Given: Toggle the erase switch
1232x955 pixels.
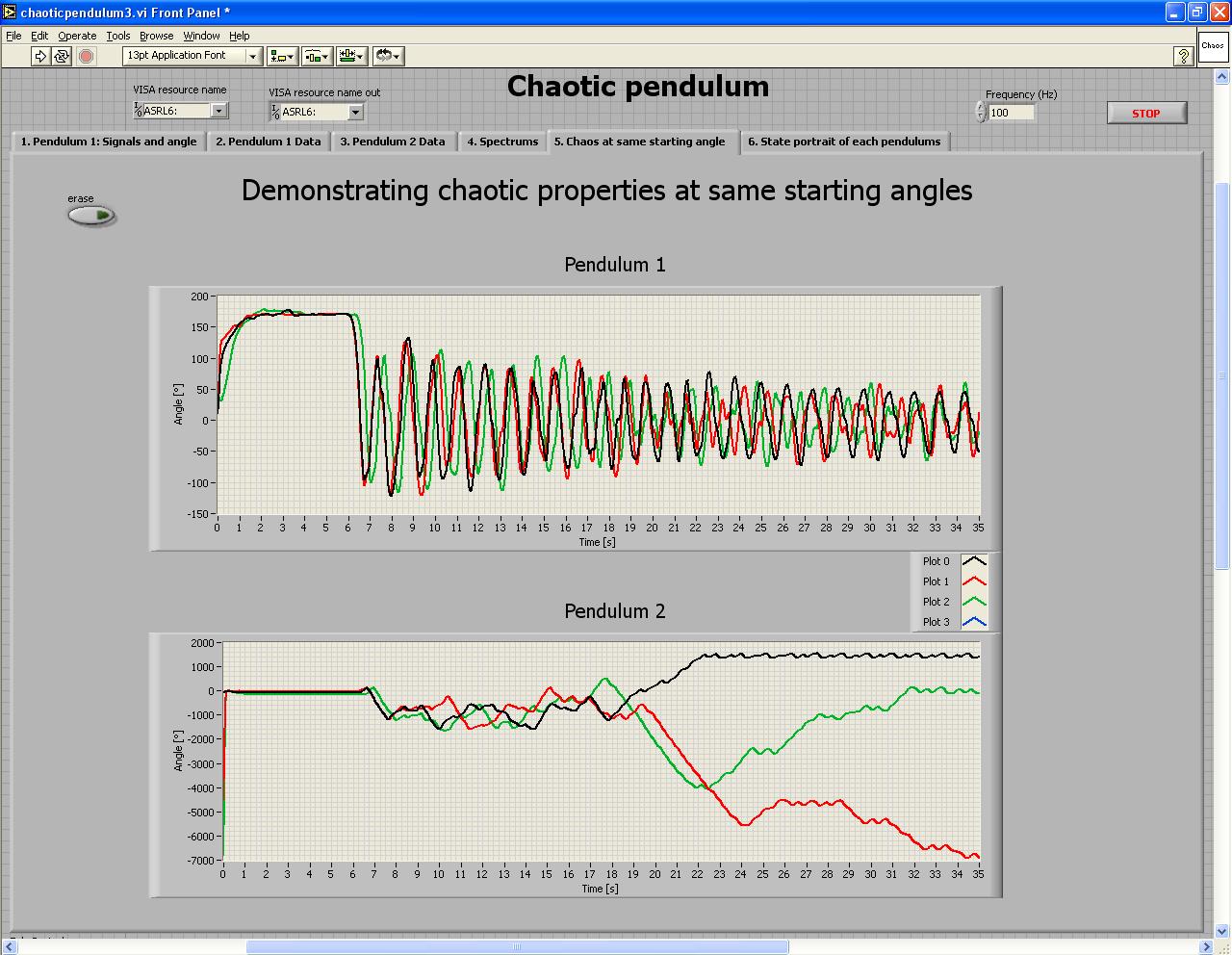Looking at the screenshot, I should [x=92, y=216].
